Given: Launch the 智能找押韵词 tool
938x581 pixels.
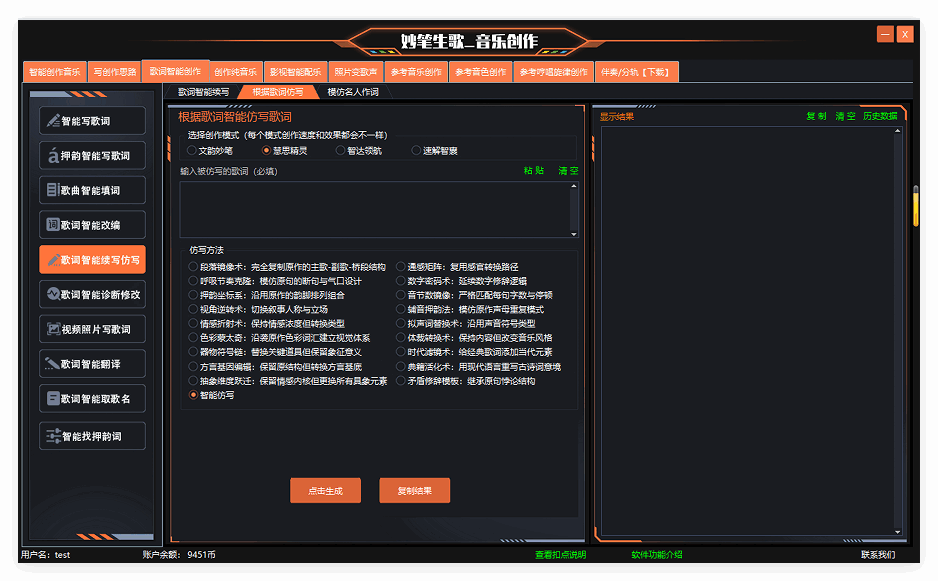Looking at the screenshot, I should pyautogui.click(x=92, y=436).
